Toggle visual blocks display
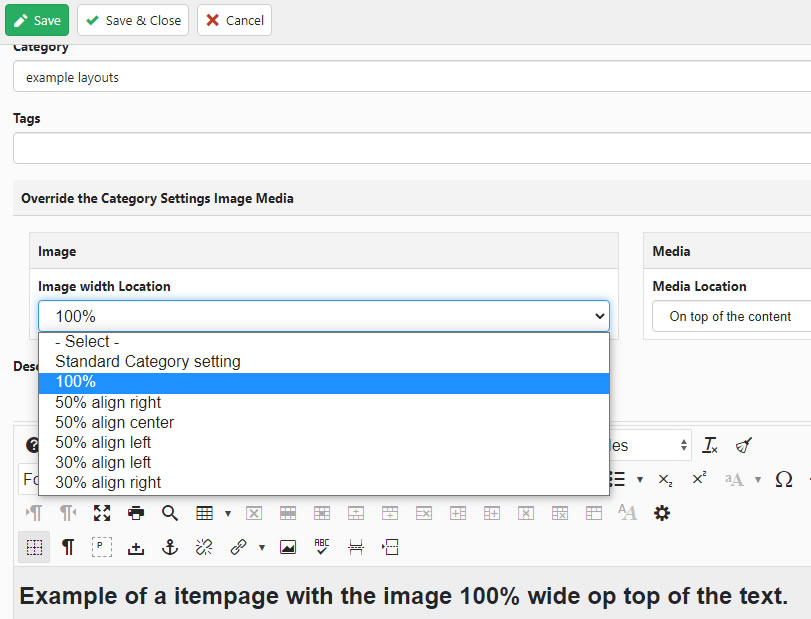Image resolution: width=811 pixels, height=619 pixels. (x=34, y=547)
